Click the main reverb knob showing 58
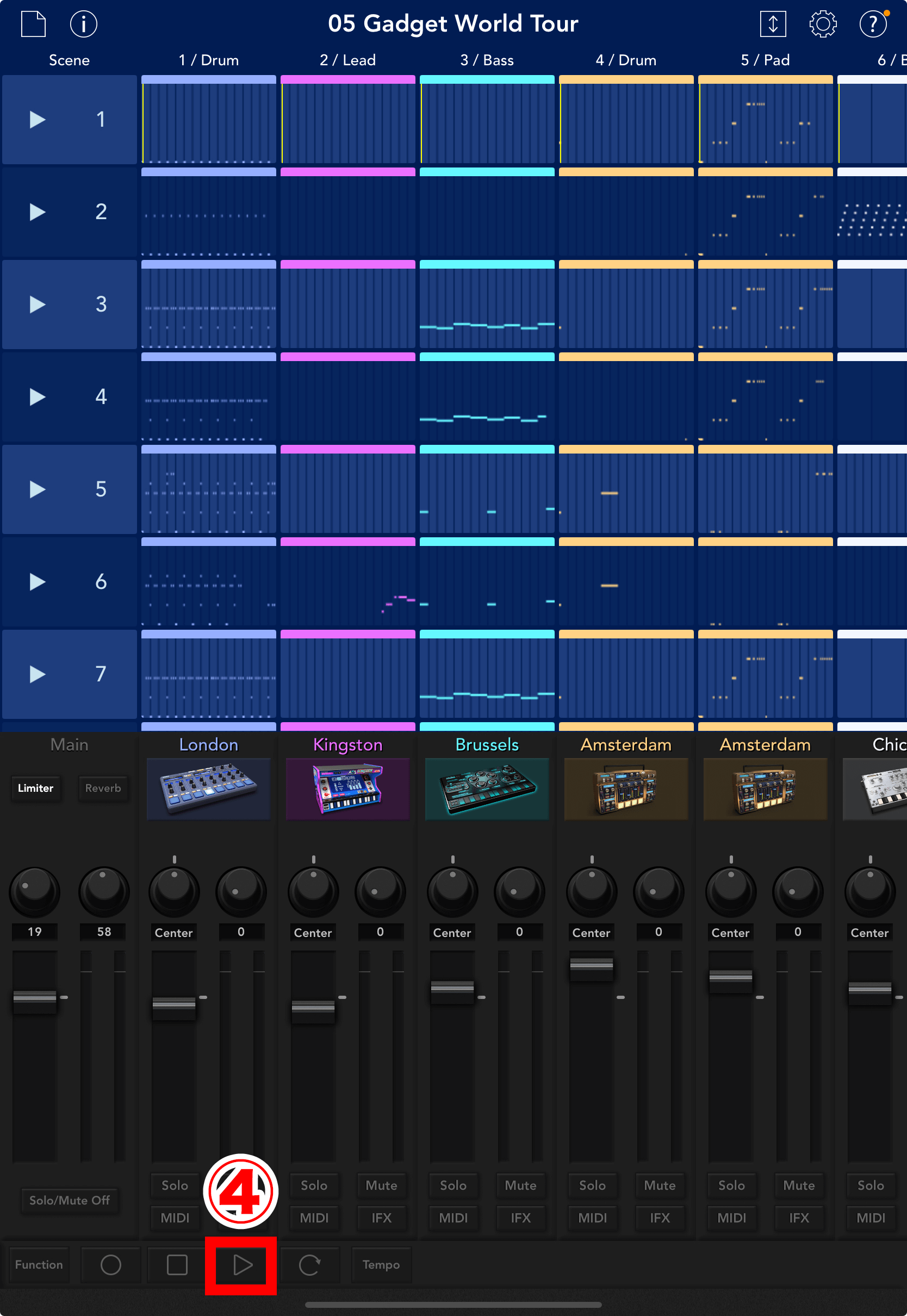The width and height of the screenshot is (907, 1316). click(104, 891)
